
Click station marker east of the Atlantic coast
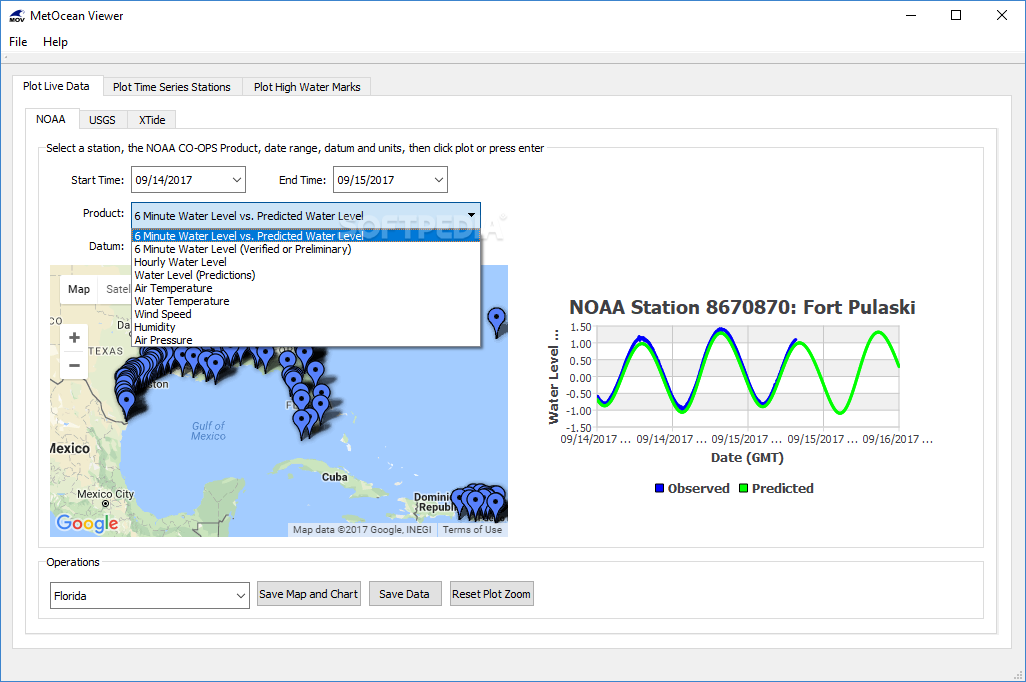coord(497,321)
